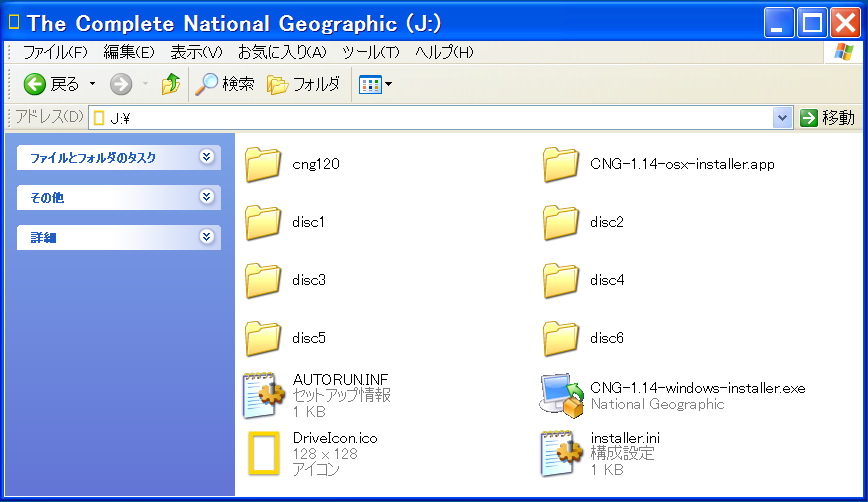Select the disc1 folder icon
Screen dimensions: 868x502
(x=263, y=222)
